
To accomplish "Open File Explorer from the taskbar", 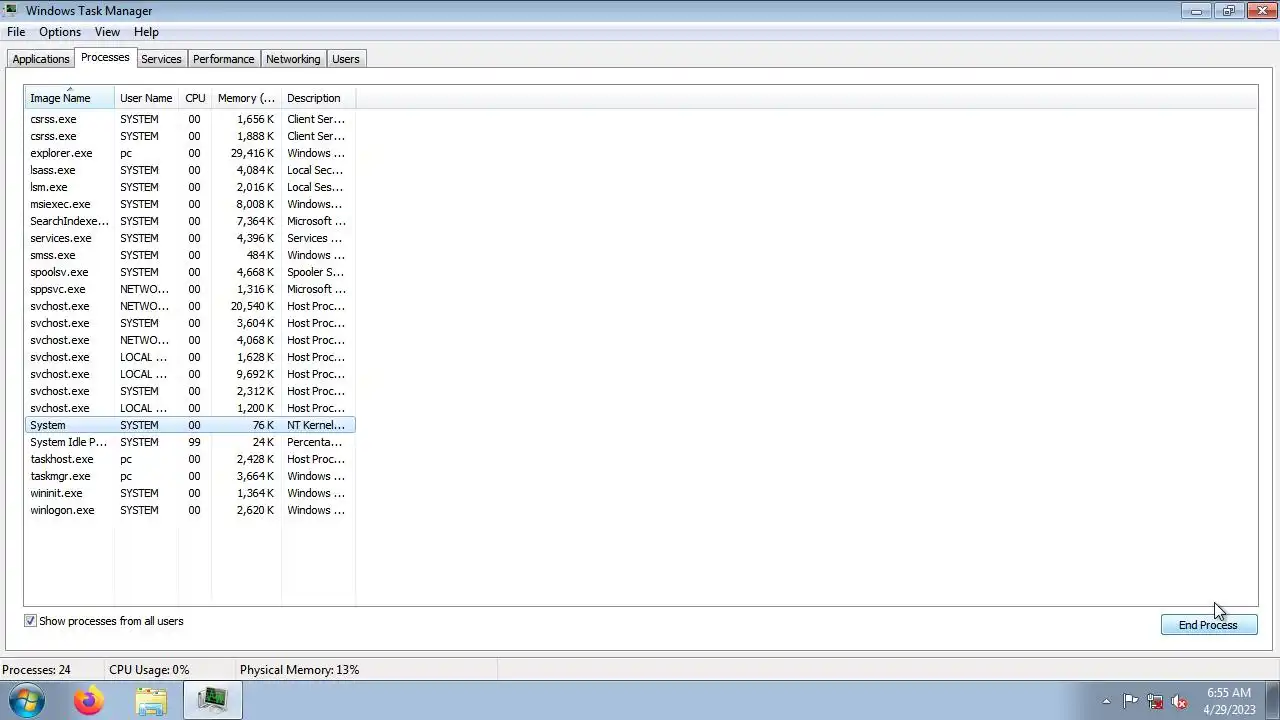I will point(151,701).
